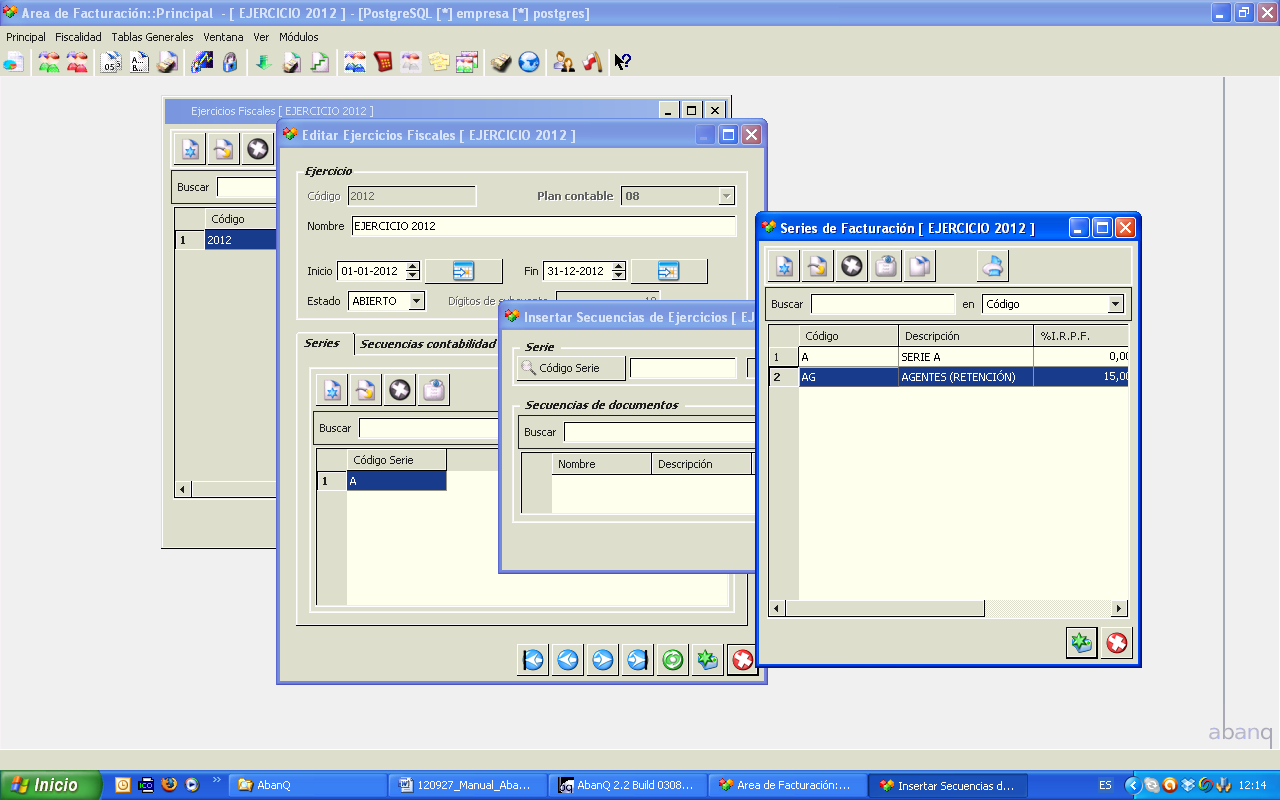Switch to the Secuencias contabilidad tab

coord(428,344)
